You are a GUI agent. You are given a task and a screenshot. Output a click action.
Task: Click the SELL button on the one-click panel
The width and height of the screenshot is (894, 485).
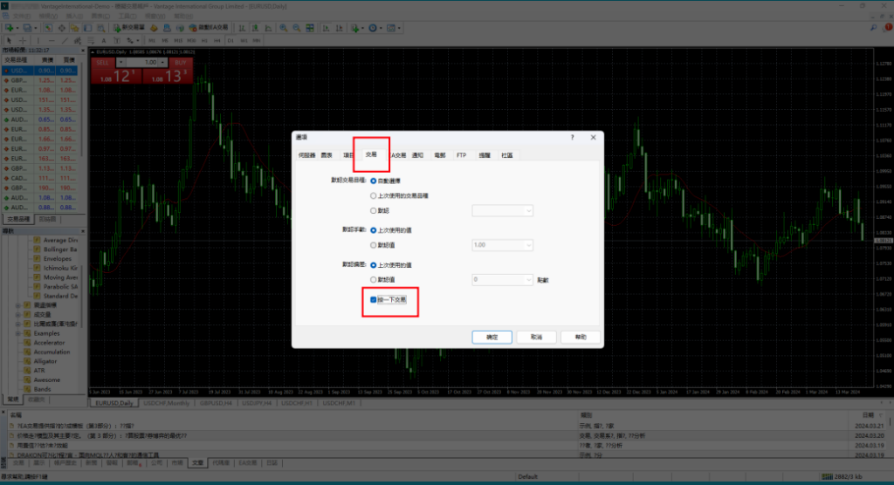click(104, 63)
